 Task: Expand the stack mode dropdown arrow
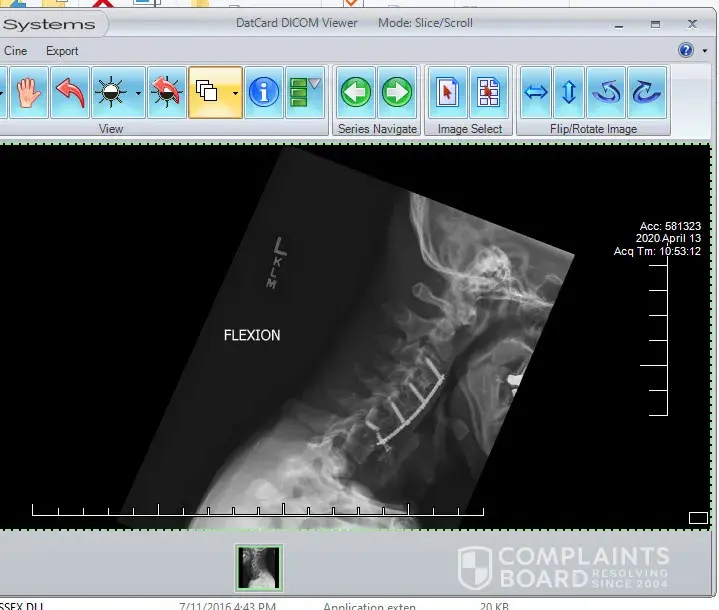click(234, 93)
